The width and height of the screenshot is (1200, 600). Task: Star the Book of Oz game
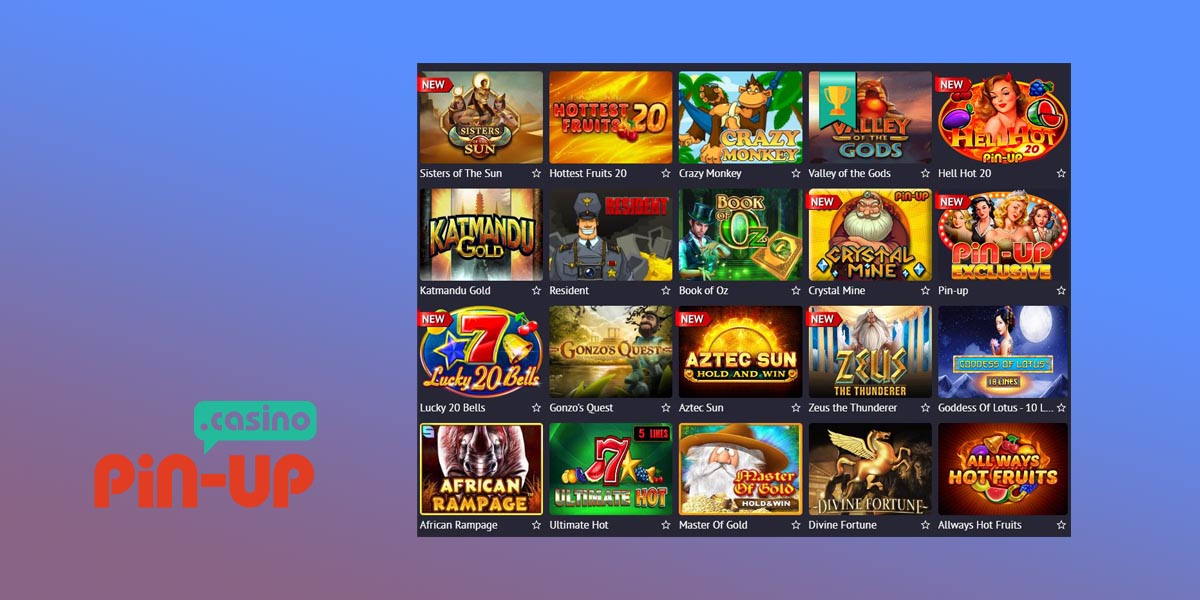click(x=796, y=291)
